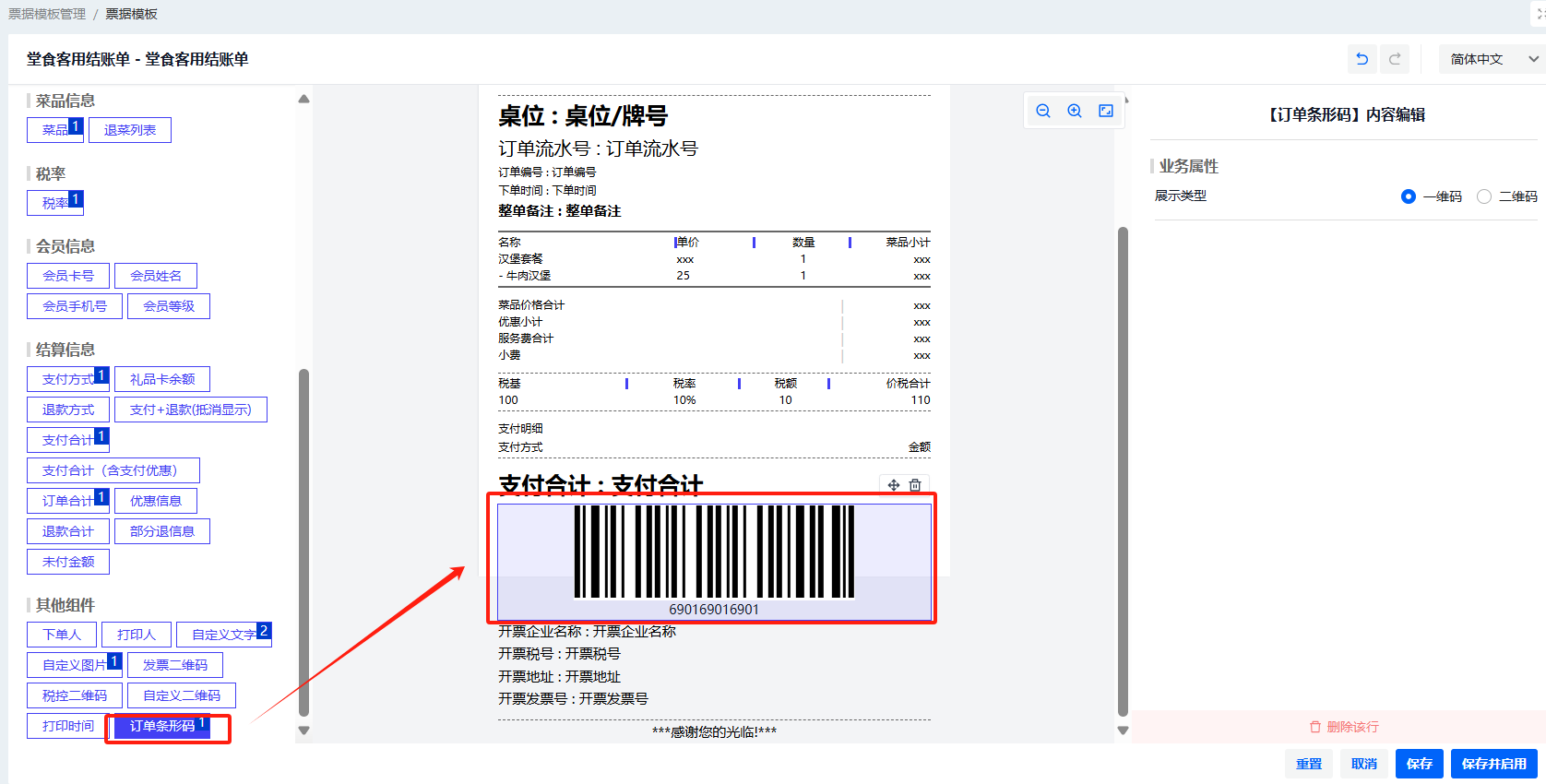The height and width of the screenshot is (784, 1546).
Task: Click the undo arrow icon
Action: point(1362,59)
